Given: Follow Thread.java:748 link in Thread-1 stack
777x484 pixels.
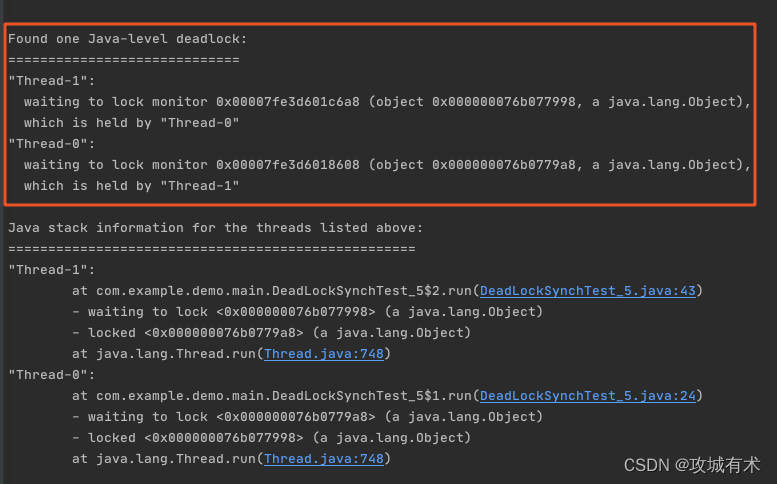Looking at the screenshot, I should point(324,354).
